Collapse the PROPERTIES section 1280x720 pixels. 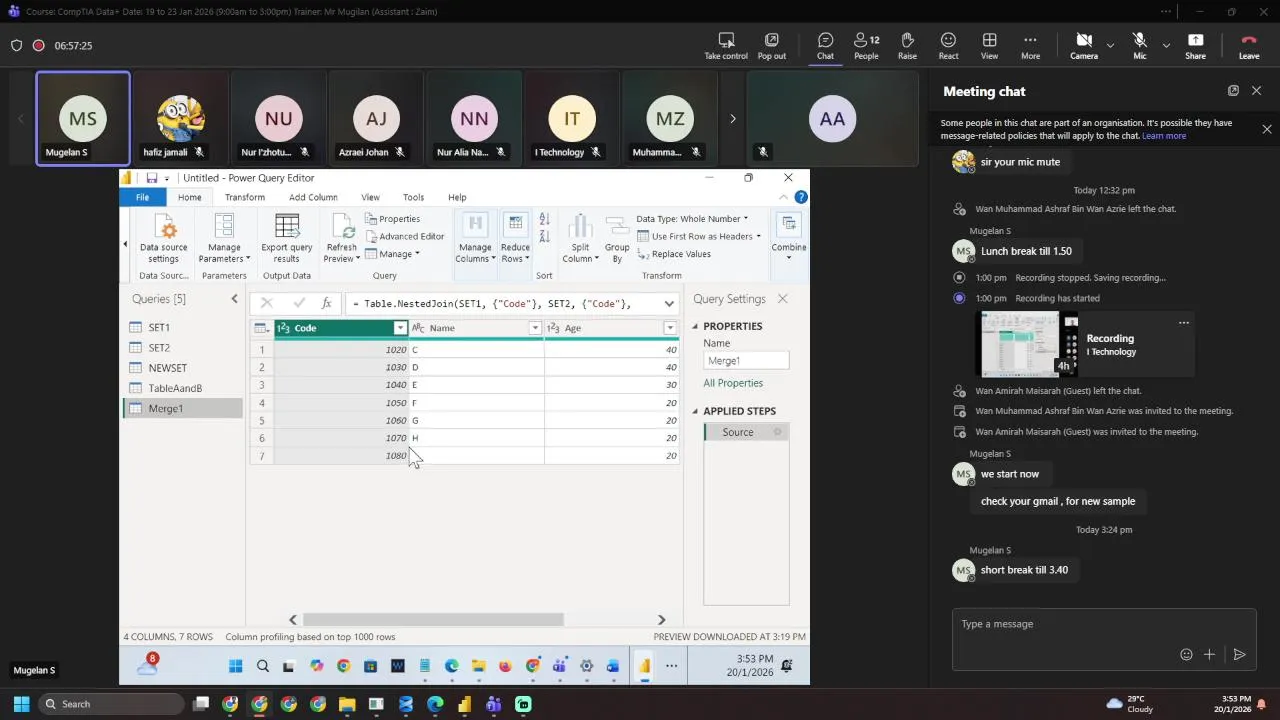(x=695, y=326)
